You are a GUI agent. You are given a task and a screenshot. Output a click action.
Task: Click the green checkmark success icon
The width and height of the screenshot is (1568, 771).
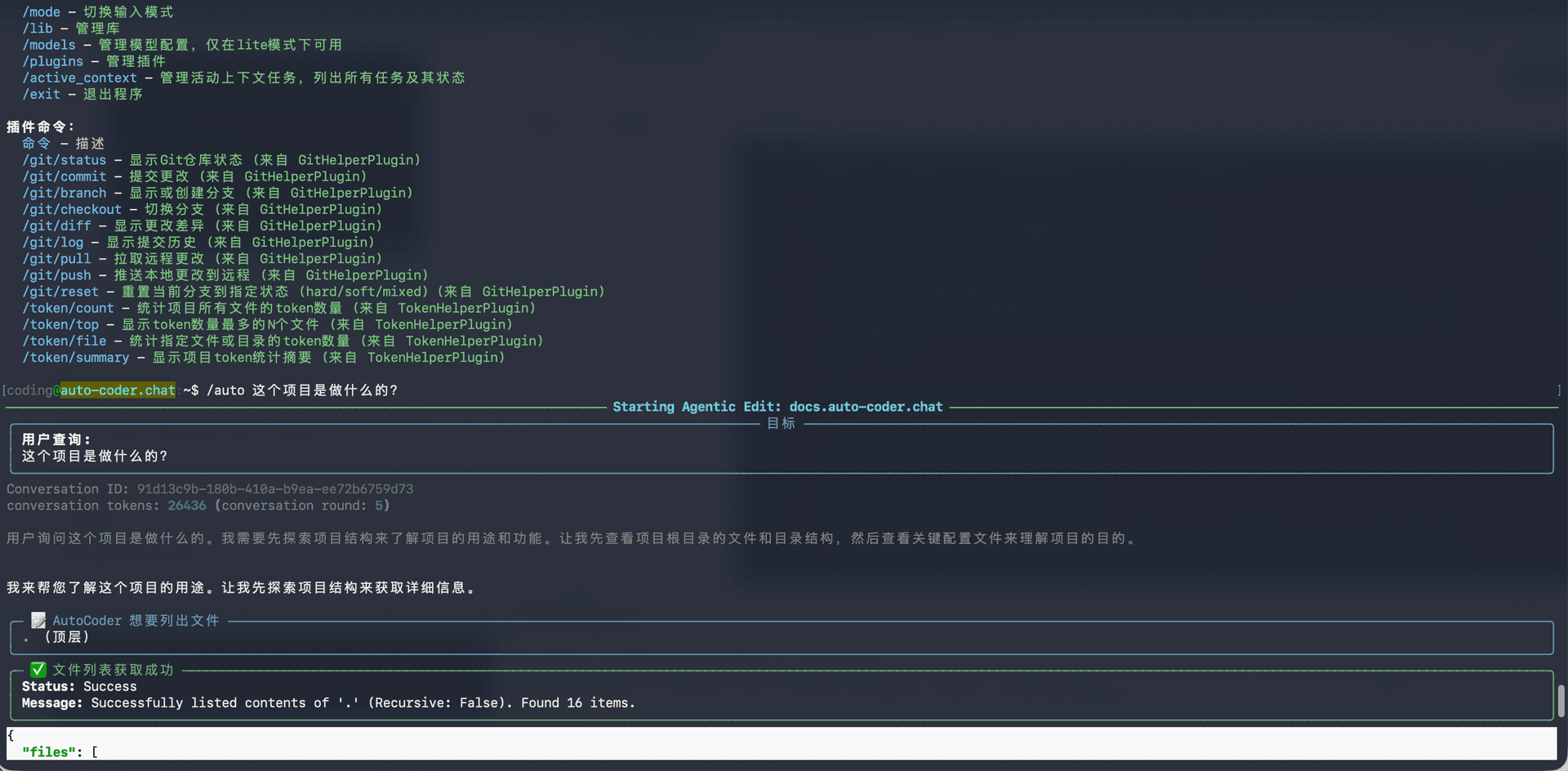38,669
